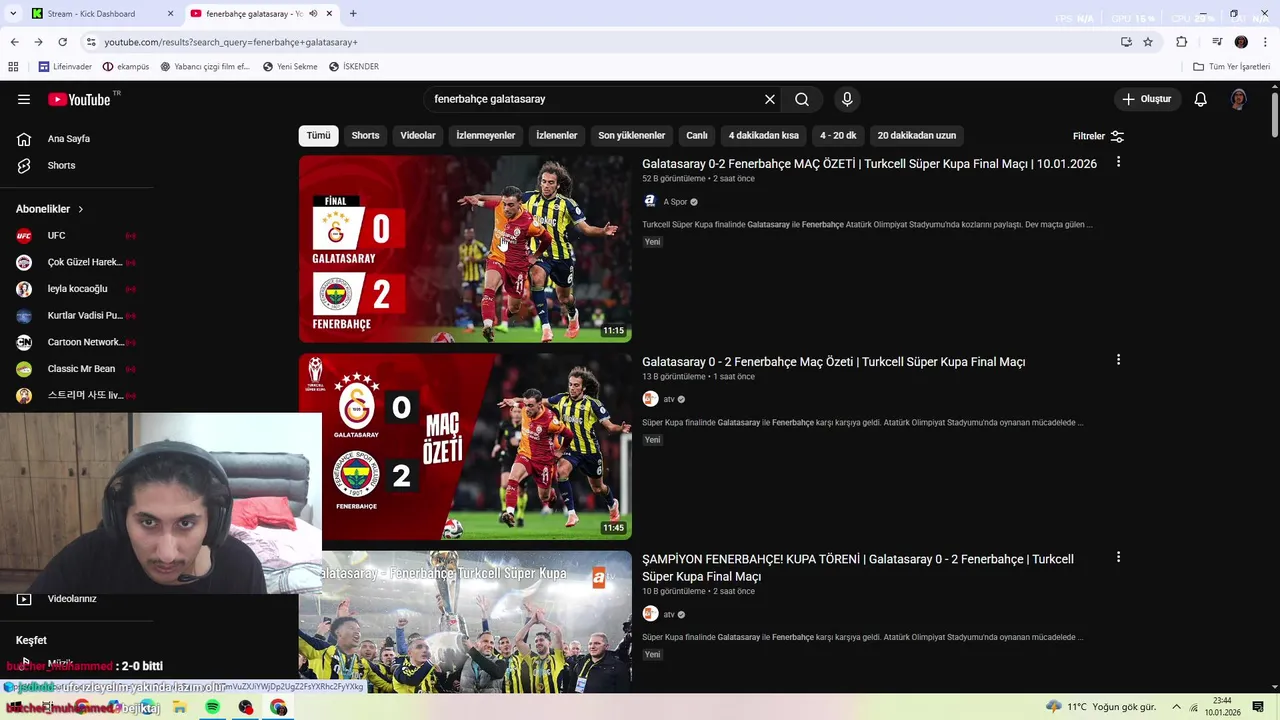This screenshot has width=1280, height=720.
Task: Open Tüm Yer İşaretleri bookmarks folder
Action: point(1231,67)
